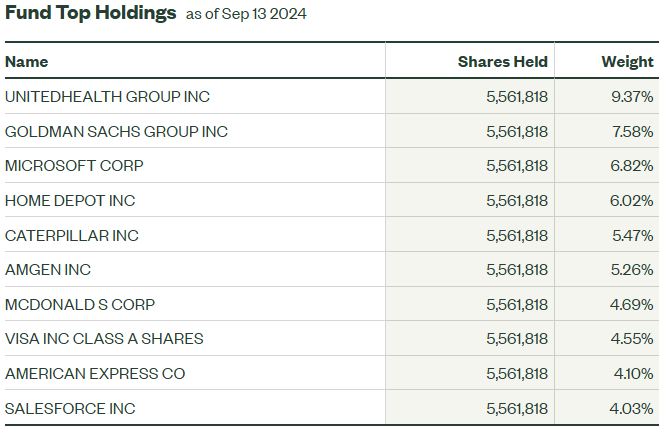Click the Shares Held column header
The width and height of the screenshot is (663, 430).
pyautogui.click(x=502, y=62)
